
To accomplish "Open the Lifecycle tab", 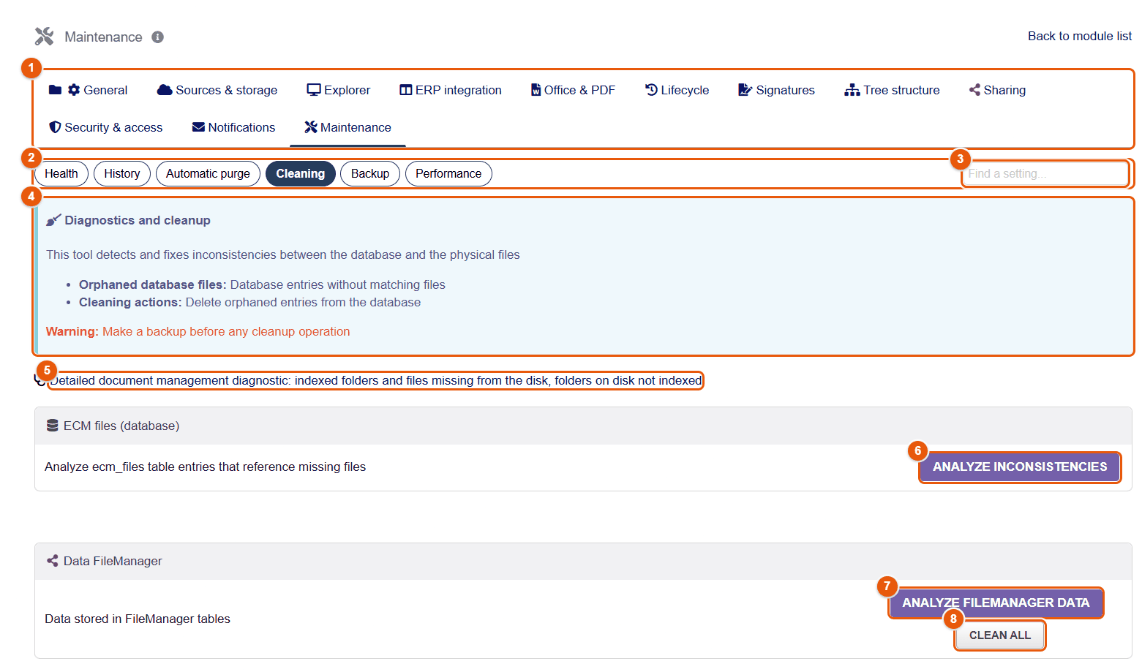I will (x=677, y=90).
